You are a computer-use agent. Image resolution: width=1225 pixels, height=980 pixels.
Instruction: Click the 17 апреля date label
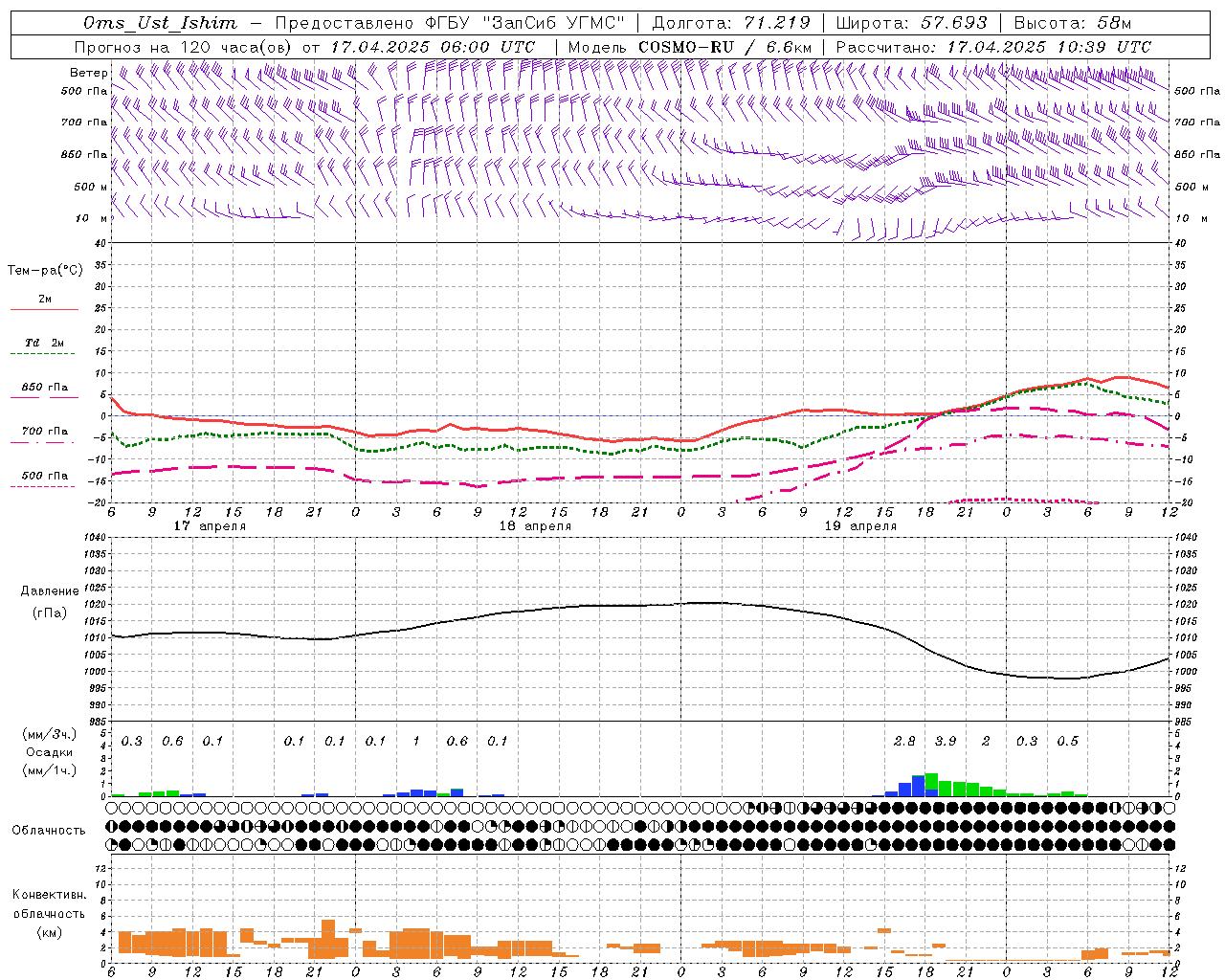coord(210,526)
